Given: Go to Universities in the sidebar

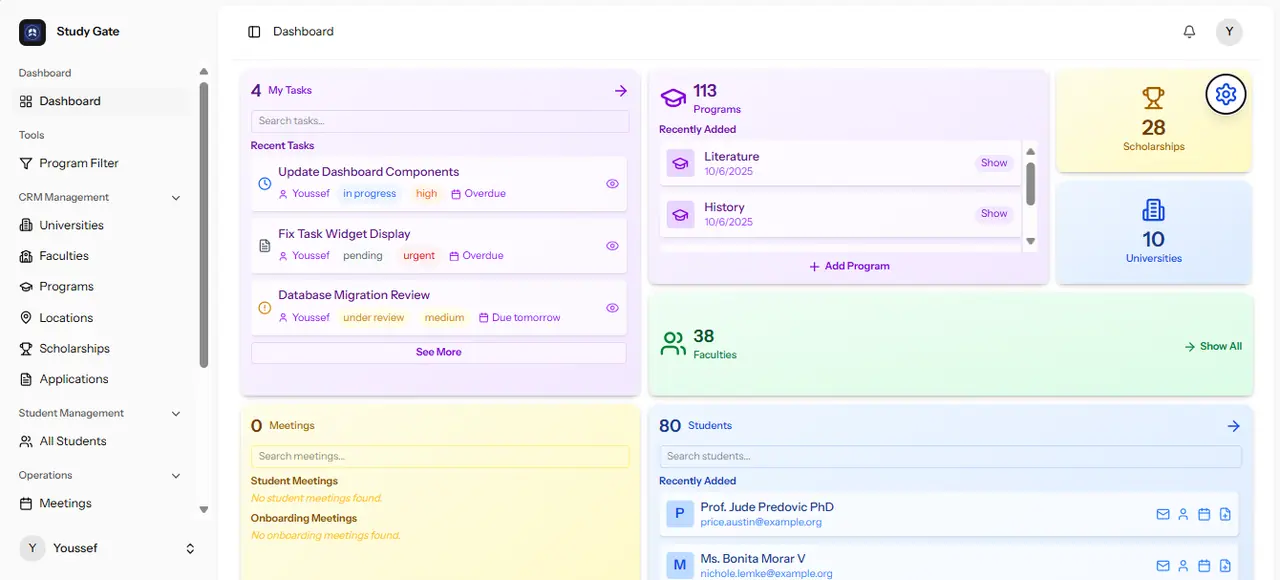Looking at the screenshot, I should 102,225.
